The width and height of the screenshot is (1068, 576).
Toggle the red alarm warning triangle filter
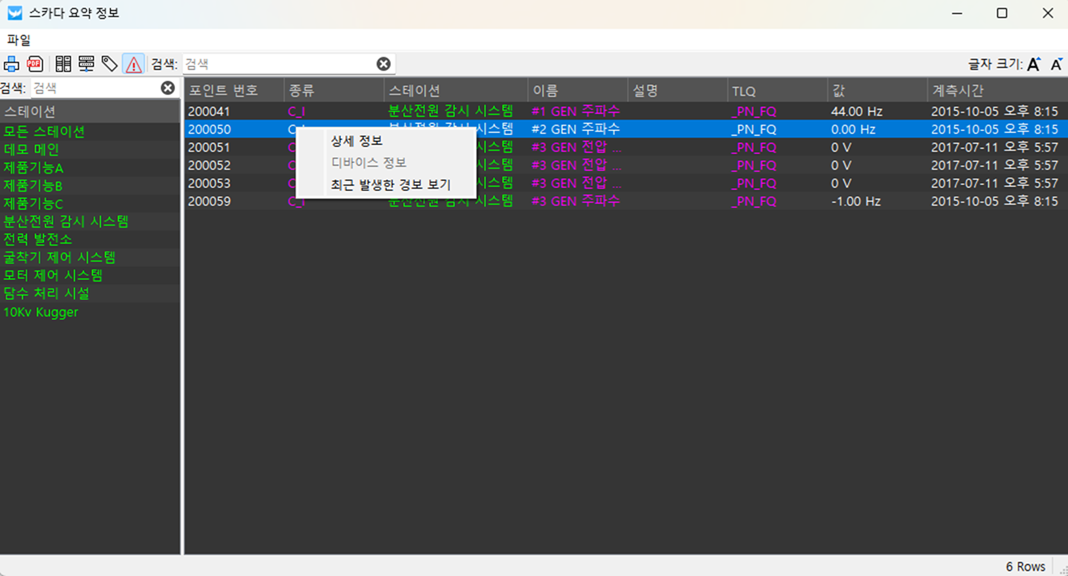(133, 64)
